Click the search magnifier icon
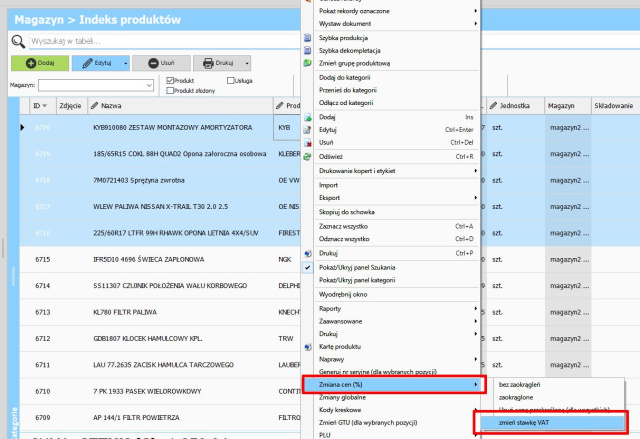This screenshot has height=439, width=640. pyautogui.click(x=18, y=41)
